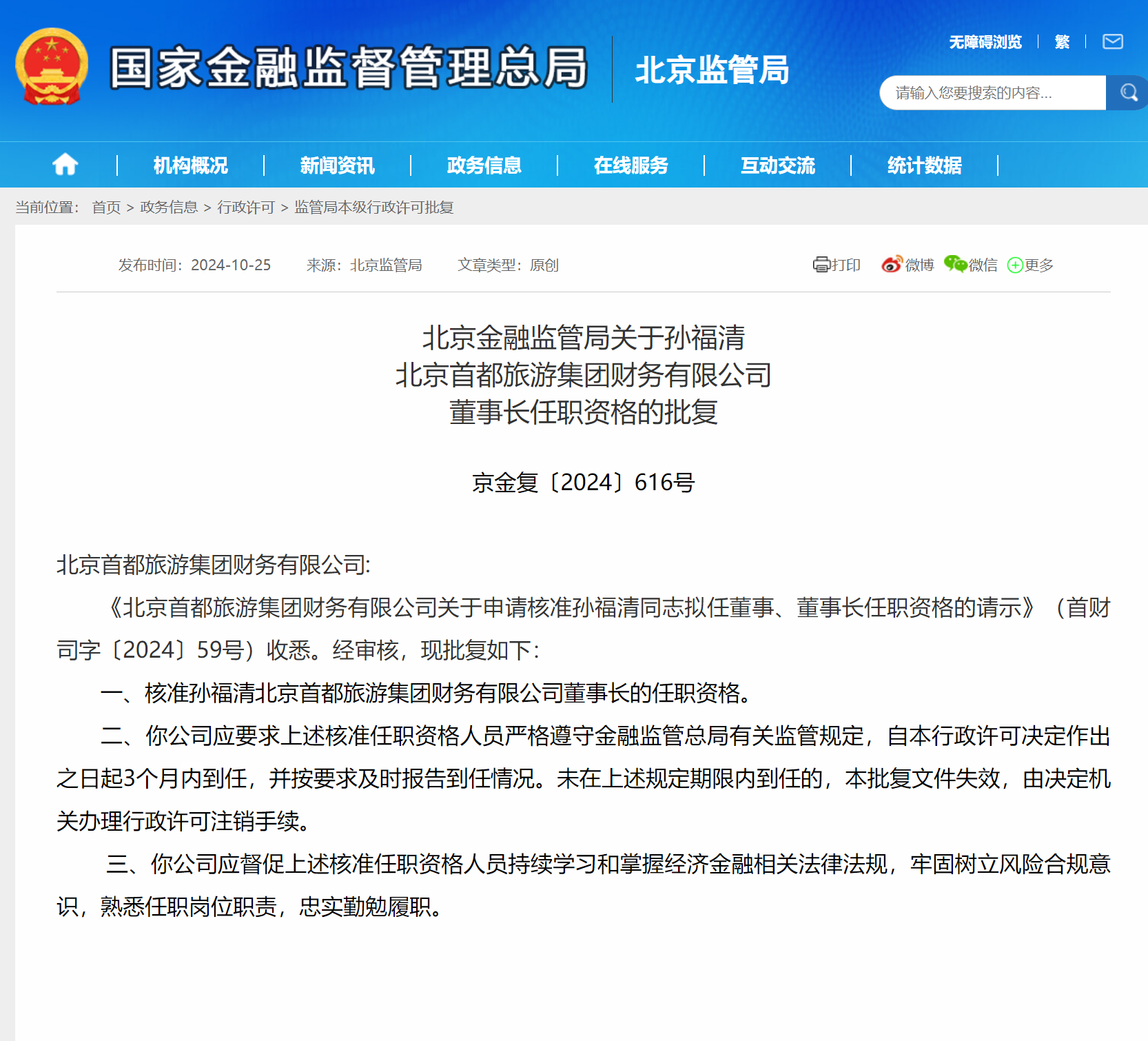The height and width of the screenshot is (1041, 1148).
Task: Open the 互动交流 menu
Action: [777, 165]
